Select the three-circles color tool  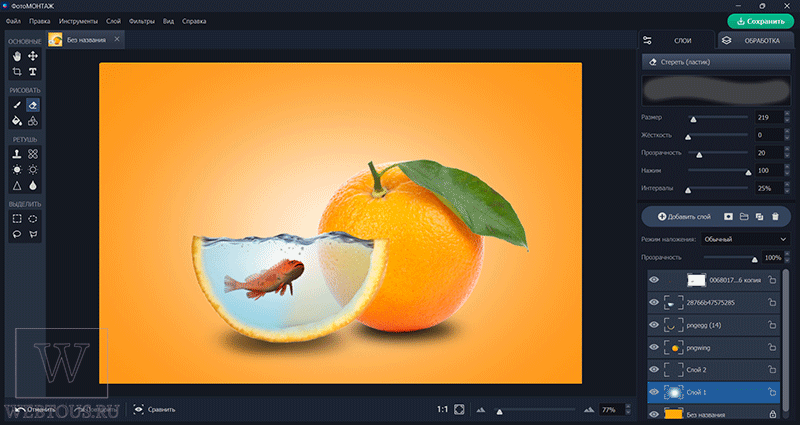pyautogui.click(x=33, y=121)
